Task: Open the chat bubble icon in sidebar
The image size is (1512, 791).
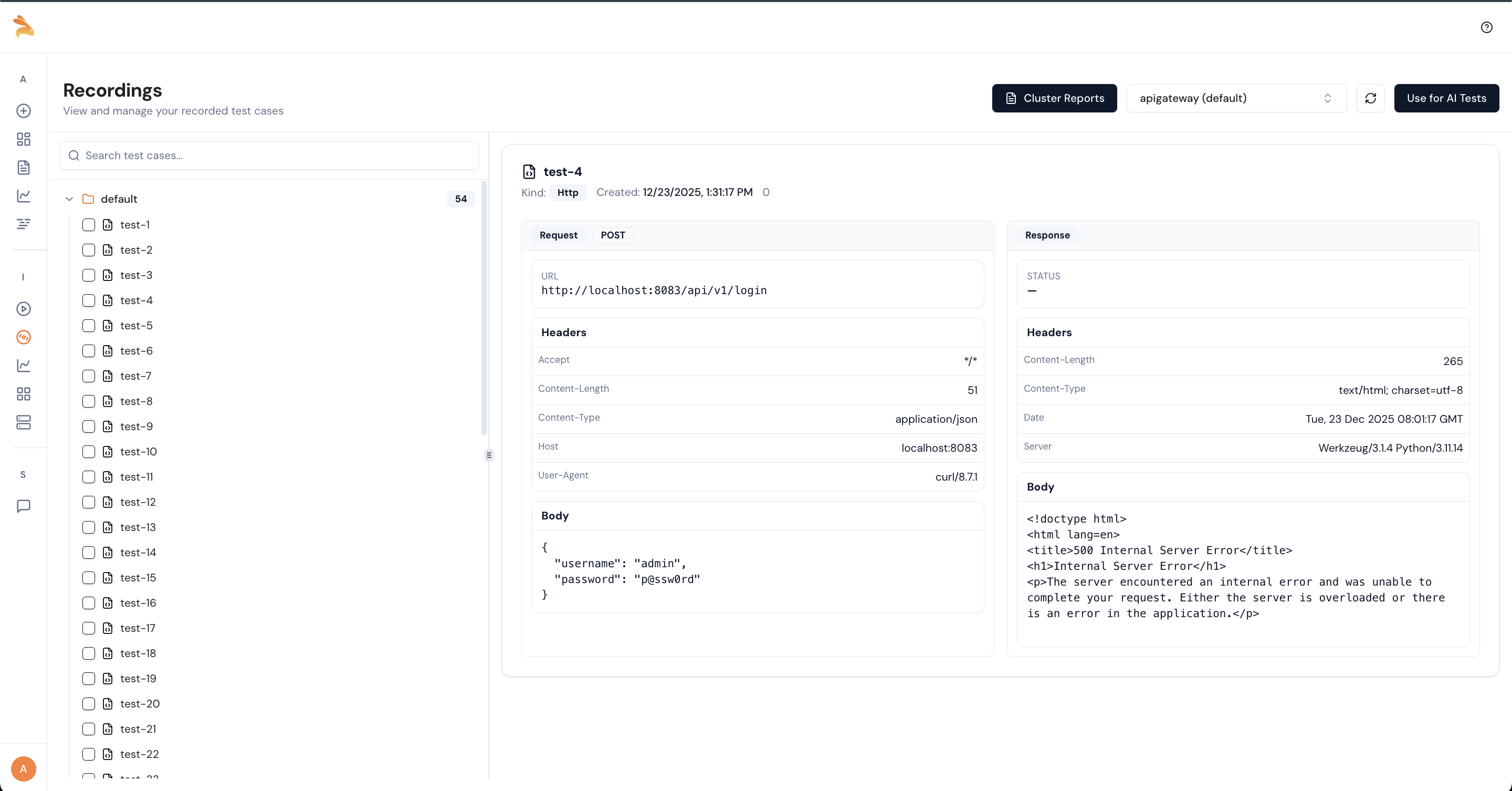Action: point(24,506)
